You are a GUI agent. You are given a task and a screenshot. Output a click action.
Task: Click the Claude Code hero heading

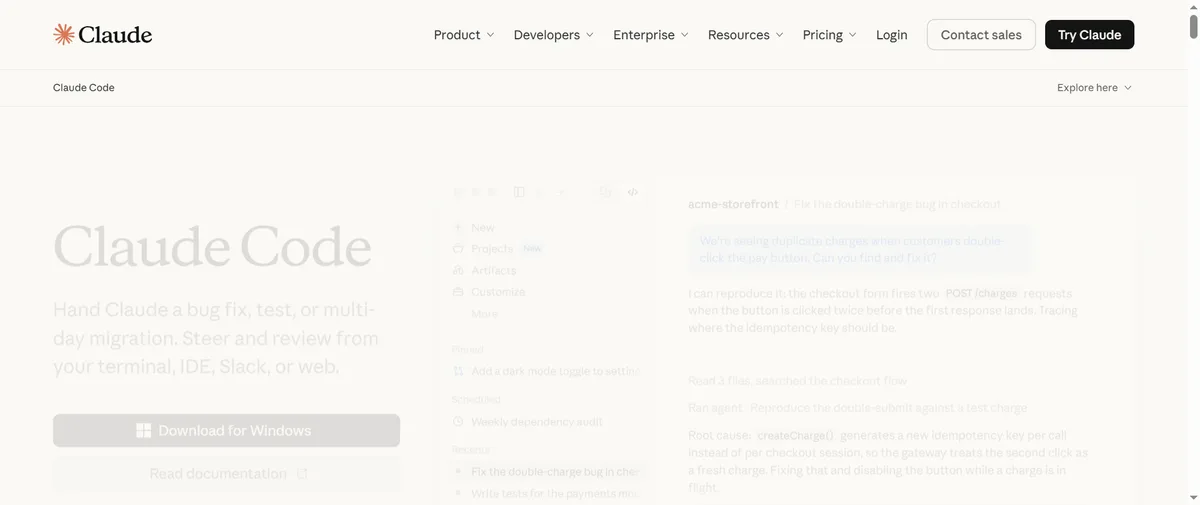pos(212,247)
